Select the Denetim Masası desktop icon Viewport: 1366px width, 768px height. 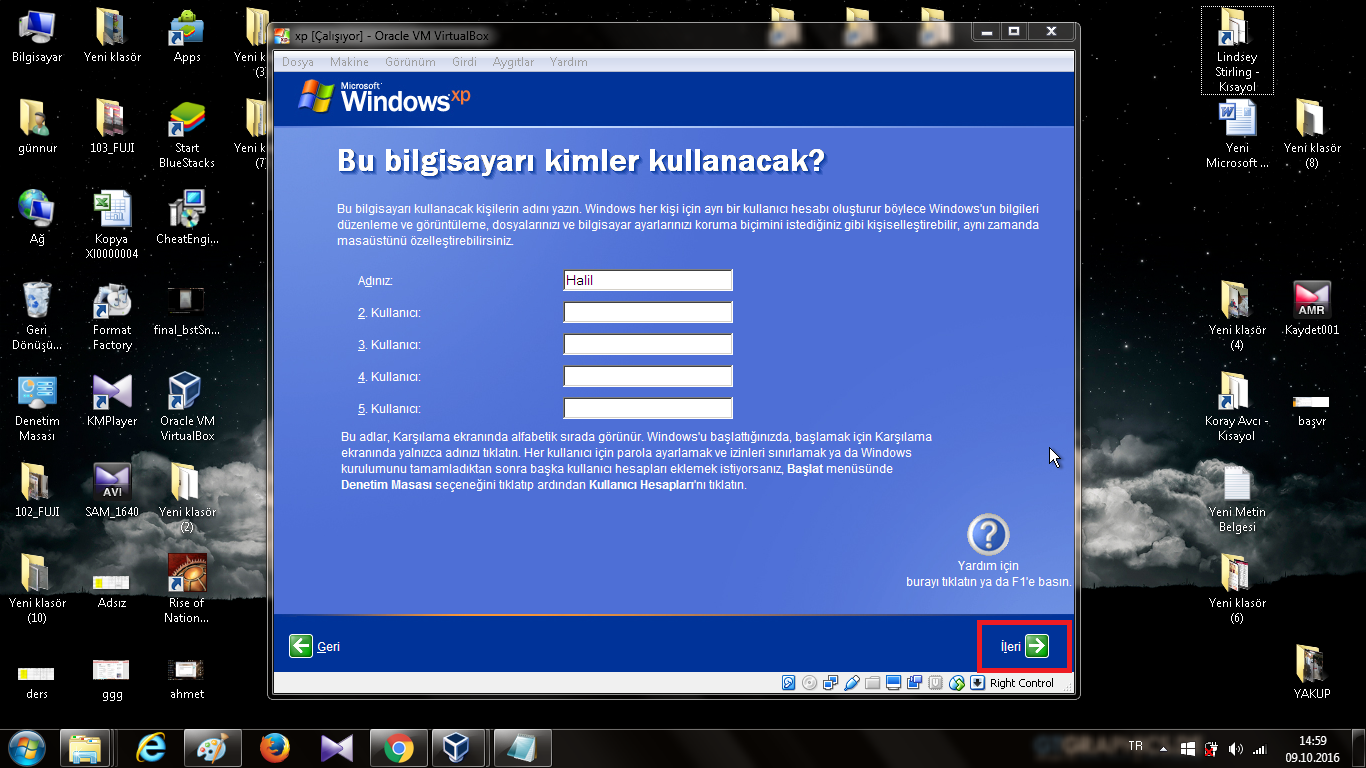coord(37,407)
